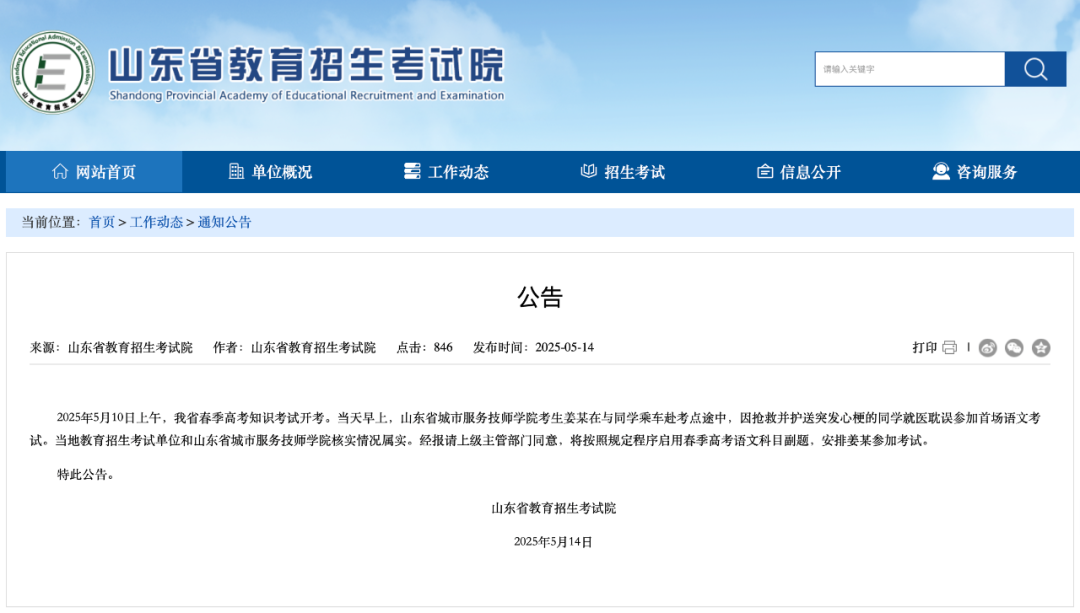
Task: Click the search magnifier icon
Action: tap(1034, 69)
